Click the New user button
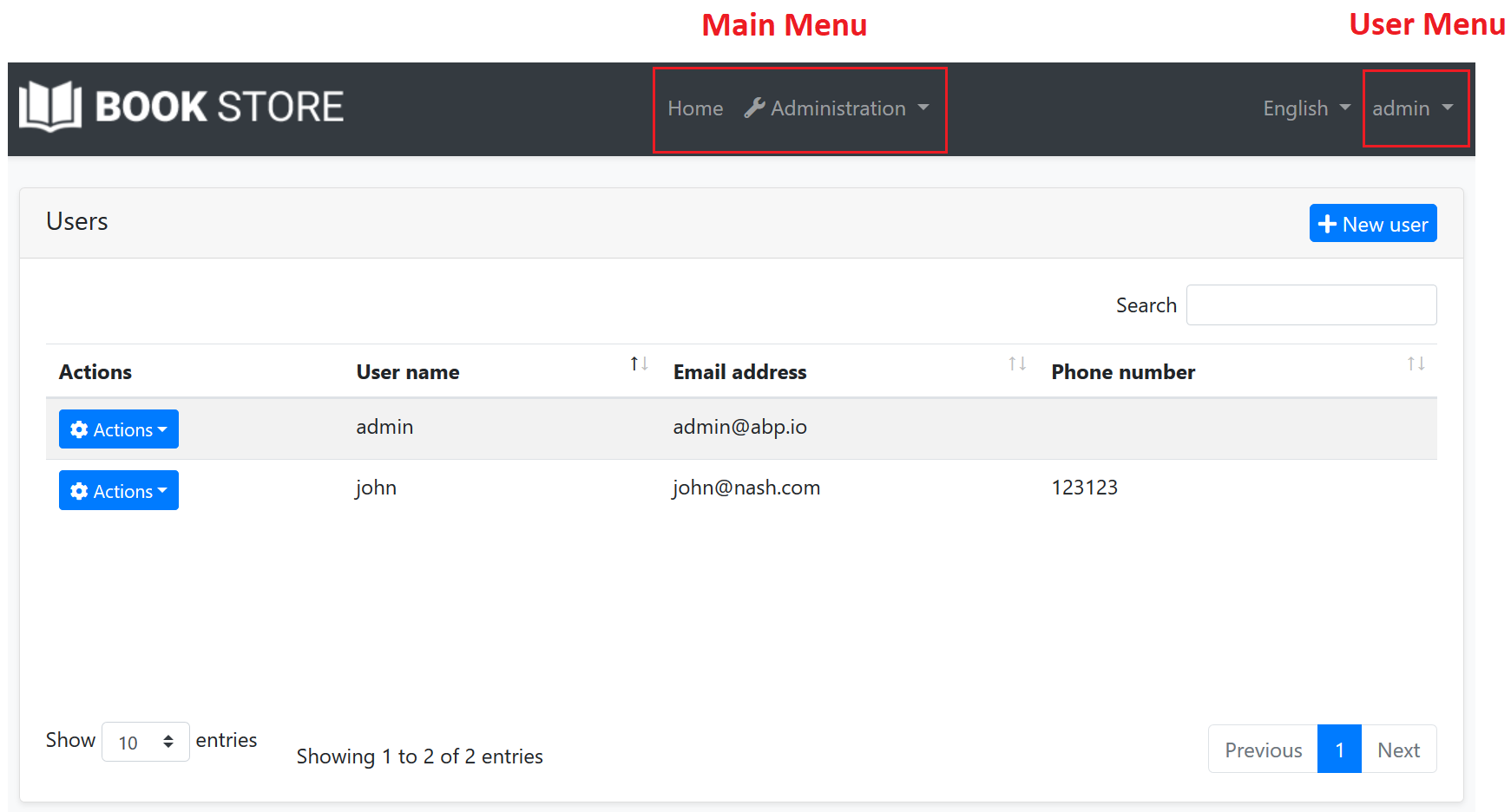This screenshot has width=1511, height=812. (x=1372, y=223)
